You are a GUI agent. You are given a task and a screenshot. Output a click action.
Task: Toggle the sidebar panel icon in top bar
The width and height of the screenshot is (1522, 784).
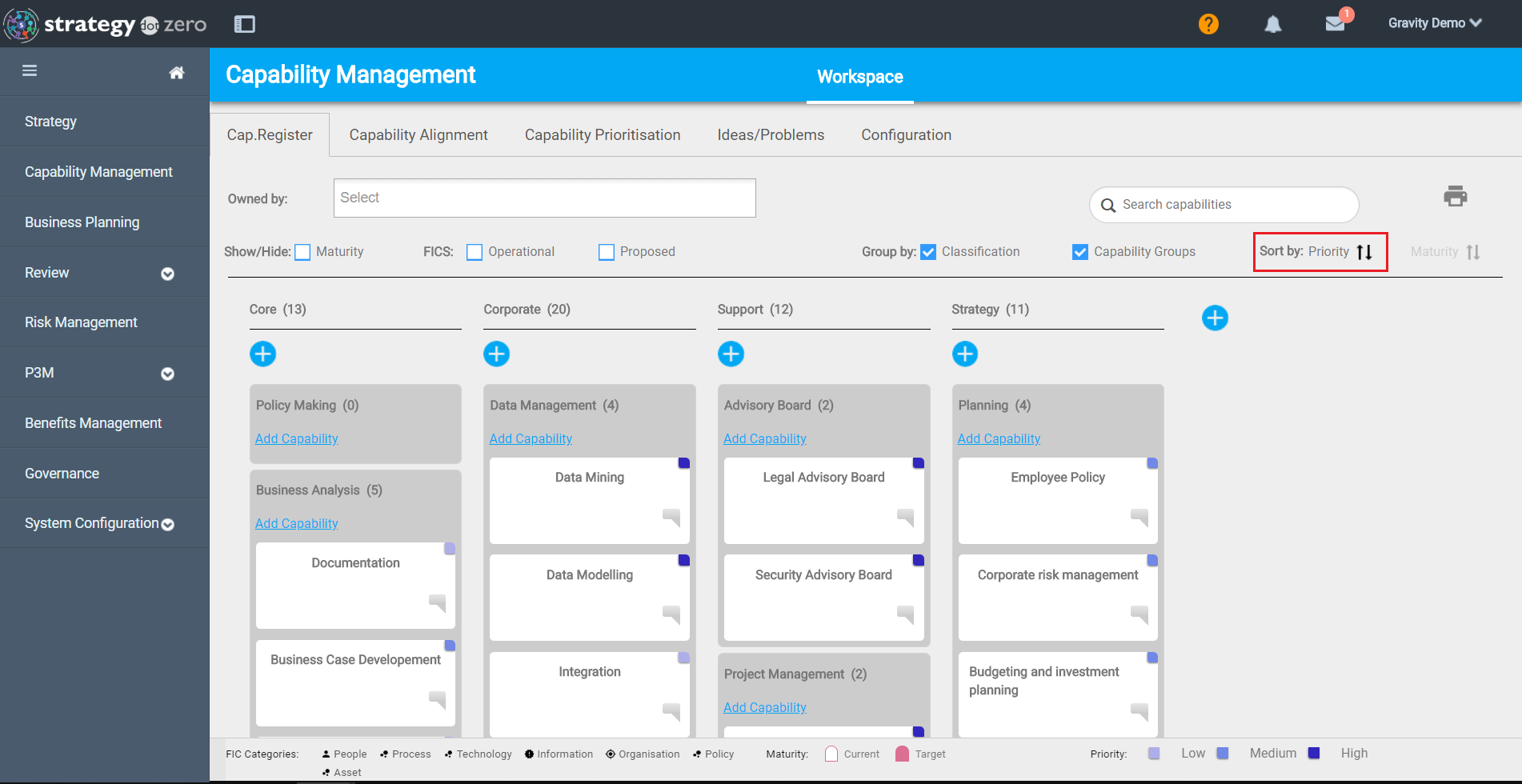pos(244,24)
